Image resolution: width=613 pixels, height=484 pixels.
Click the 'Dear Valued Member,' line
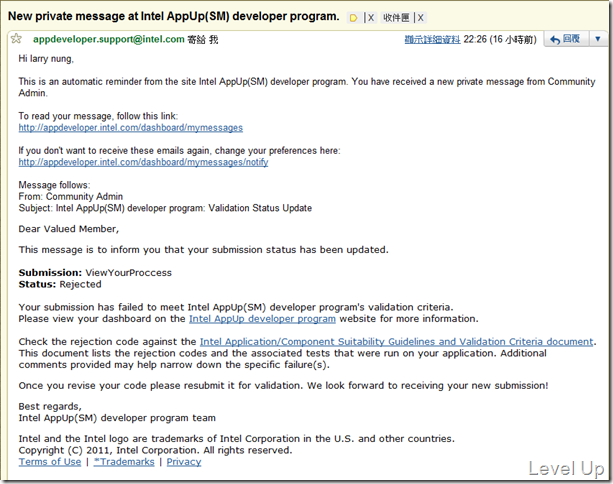click(68, 229)
